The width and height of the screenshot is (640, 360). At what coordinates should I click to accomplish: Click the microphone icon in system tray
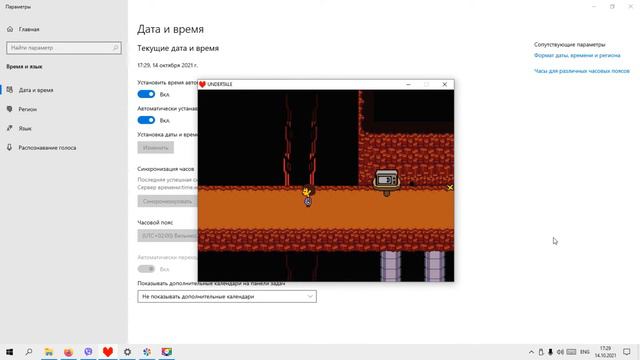pos(550,352)
